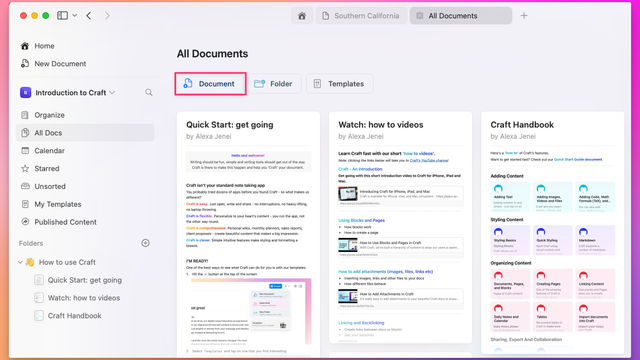Click the All Docs icon in sidebar
This screenshot has height=360, width=640.
(25, 133)
